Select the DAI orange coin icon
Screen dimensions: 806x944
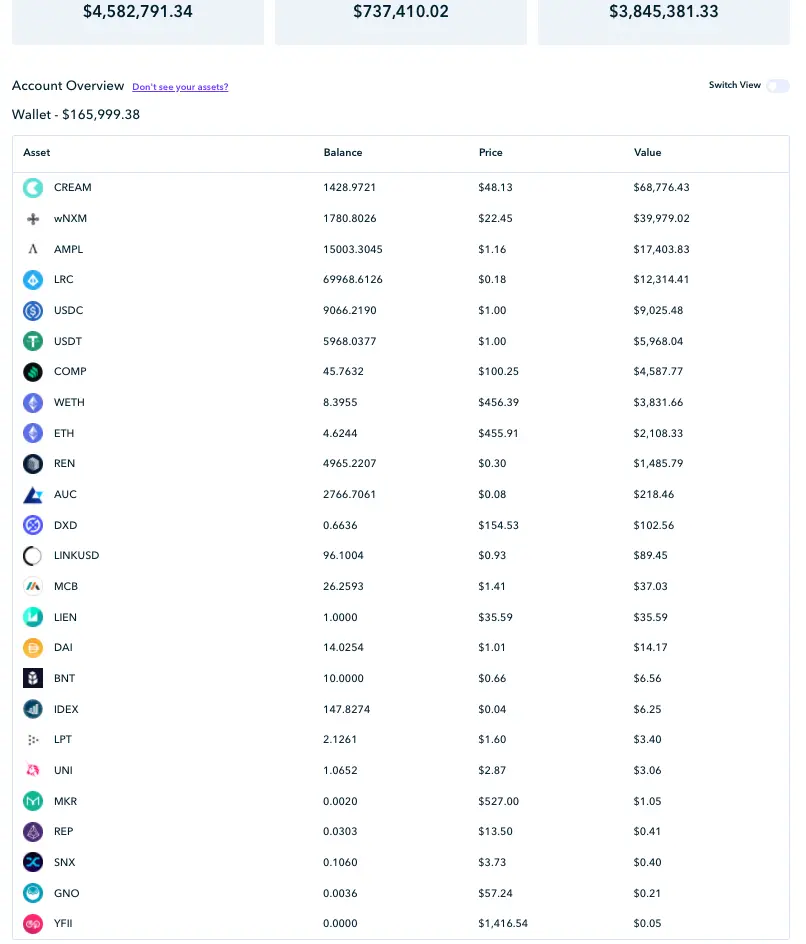(33, 648)
